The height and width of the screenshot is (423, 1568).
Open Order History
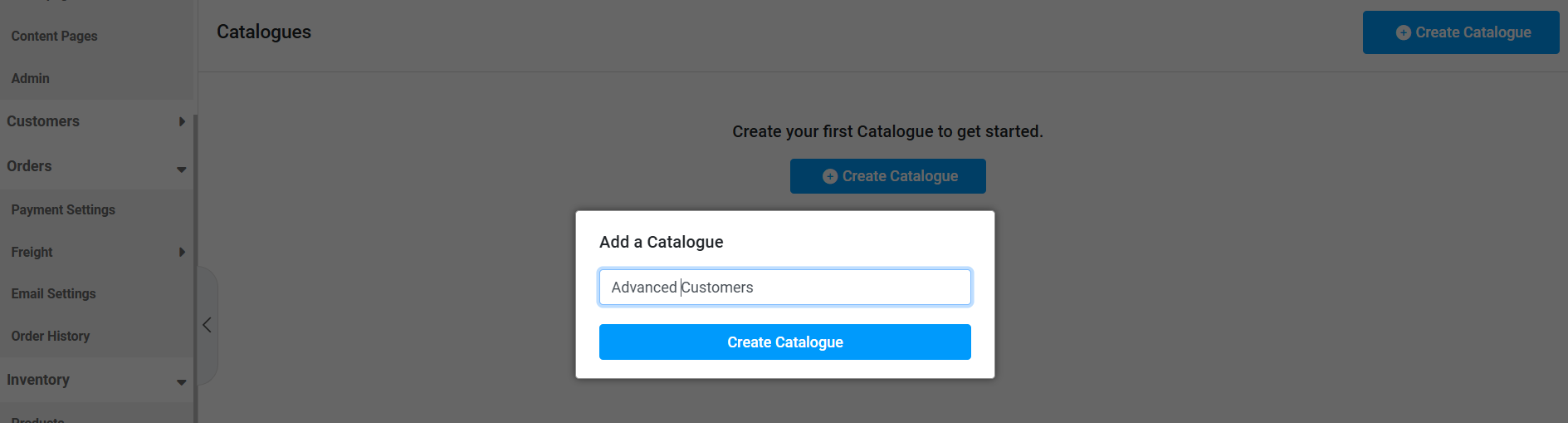[x=50, y=336]
